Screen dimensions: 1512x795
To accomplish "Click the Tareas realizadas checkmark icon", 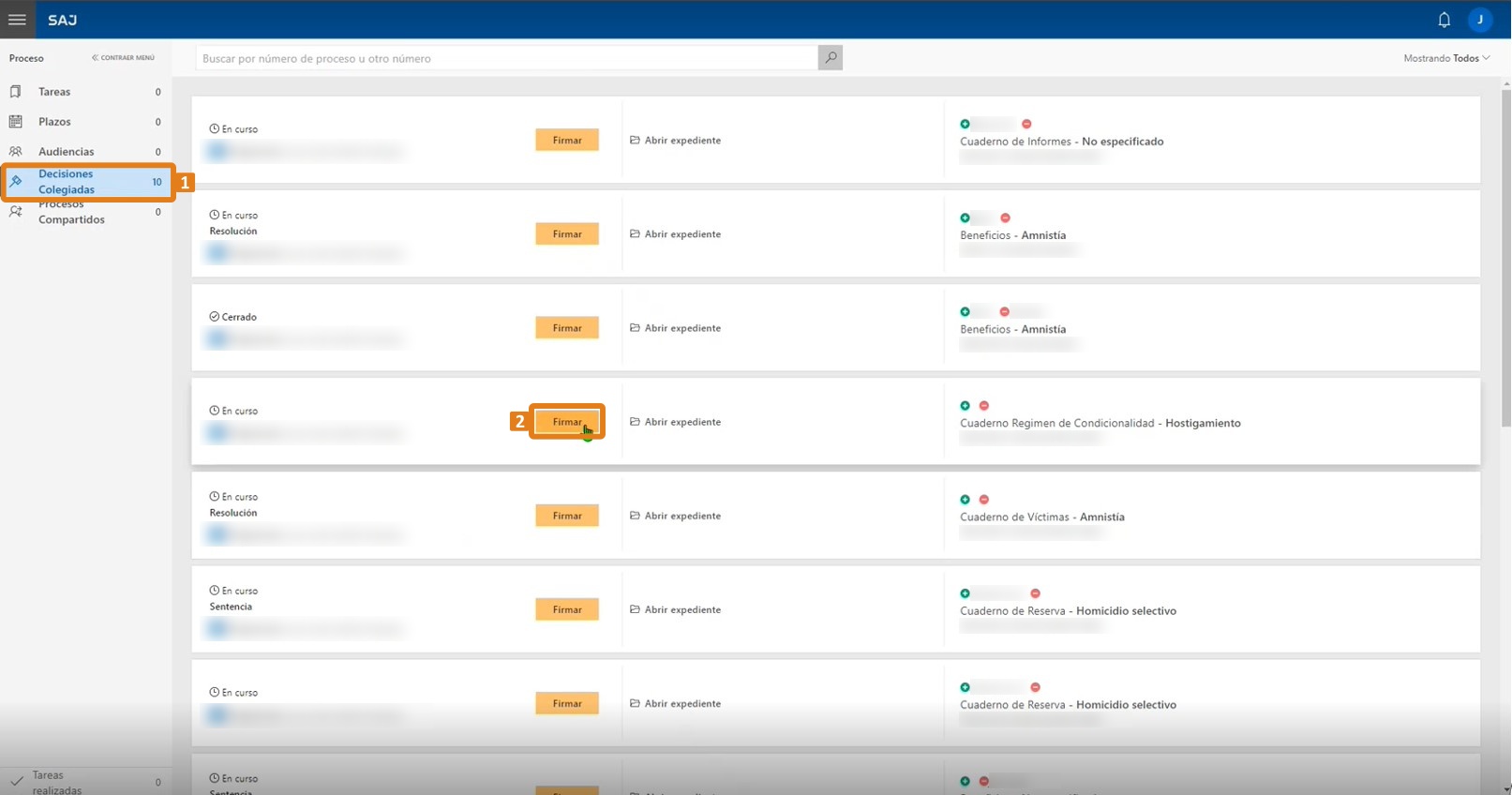I will tap(17, 782).
